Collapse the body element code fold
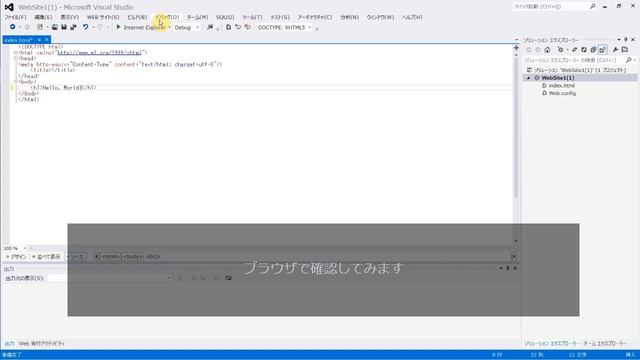Viewport: 640px width, 360px height. tap(16, 82)
